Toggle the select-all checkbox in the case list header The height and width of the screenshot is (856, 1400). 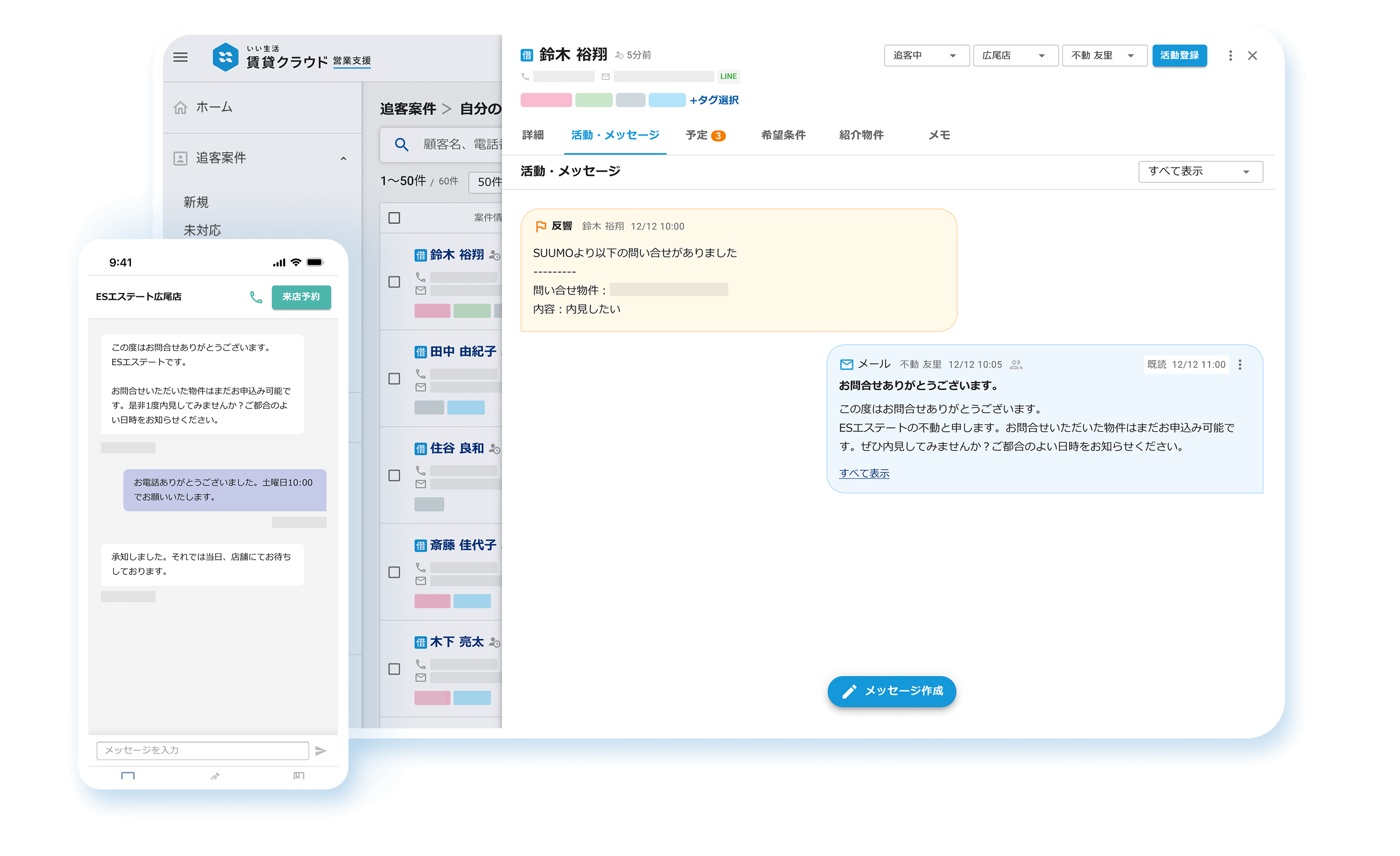click(394, 218)
